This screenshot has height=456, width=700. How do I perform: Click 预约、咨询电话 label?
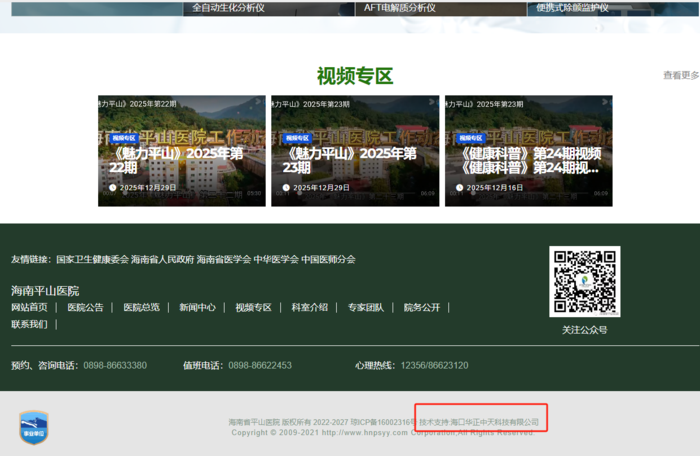(45, 365)
